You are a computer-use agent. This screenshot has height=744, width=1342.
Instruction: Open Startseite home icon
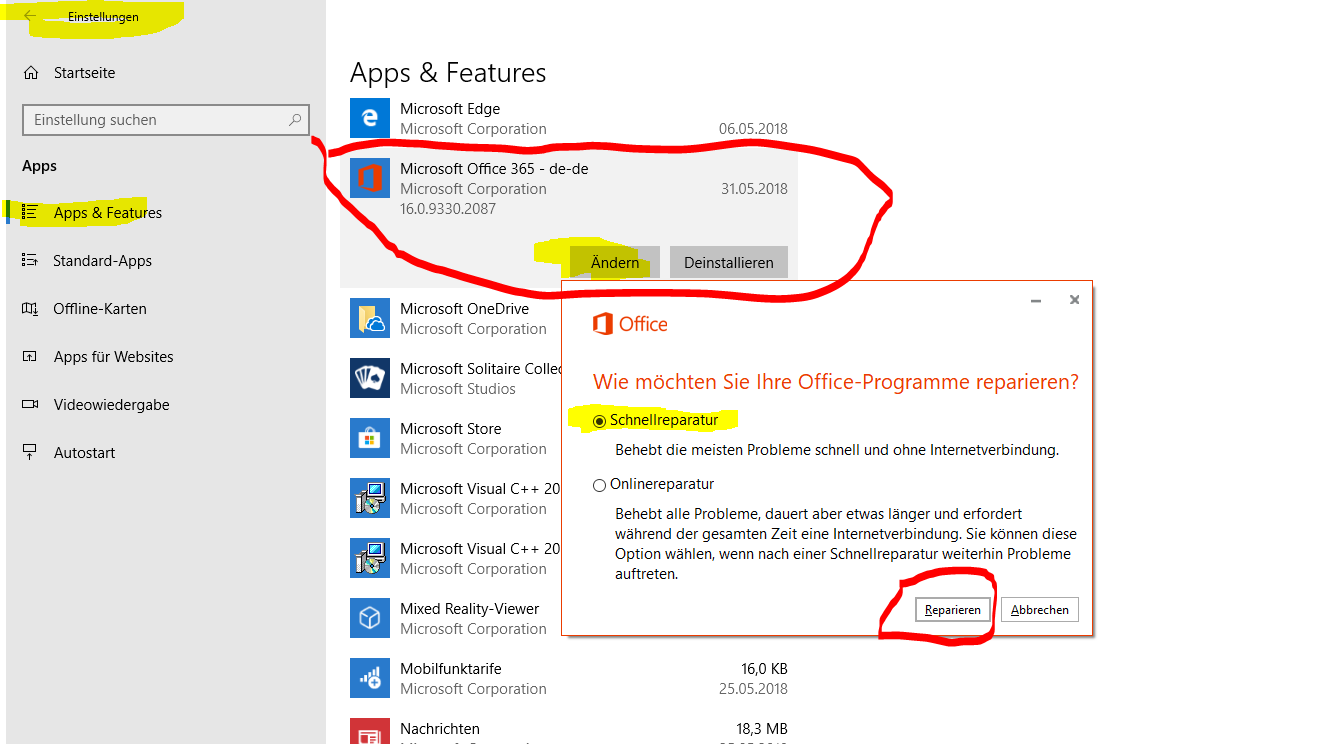tap(31, 73)
